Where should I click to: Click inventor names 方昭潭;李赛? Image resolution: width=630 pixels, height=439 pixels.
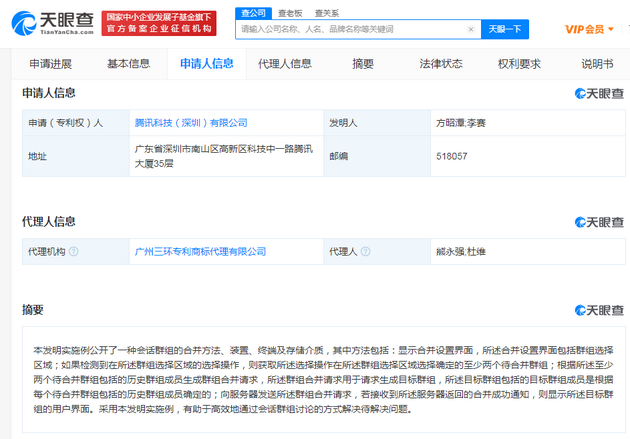tap(461, 123)
